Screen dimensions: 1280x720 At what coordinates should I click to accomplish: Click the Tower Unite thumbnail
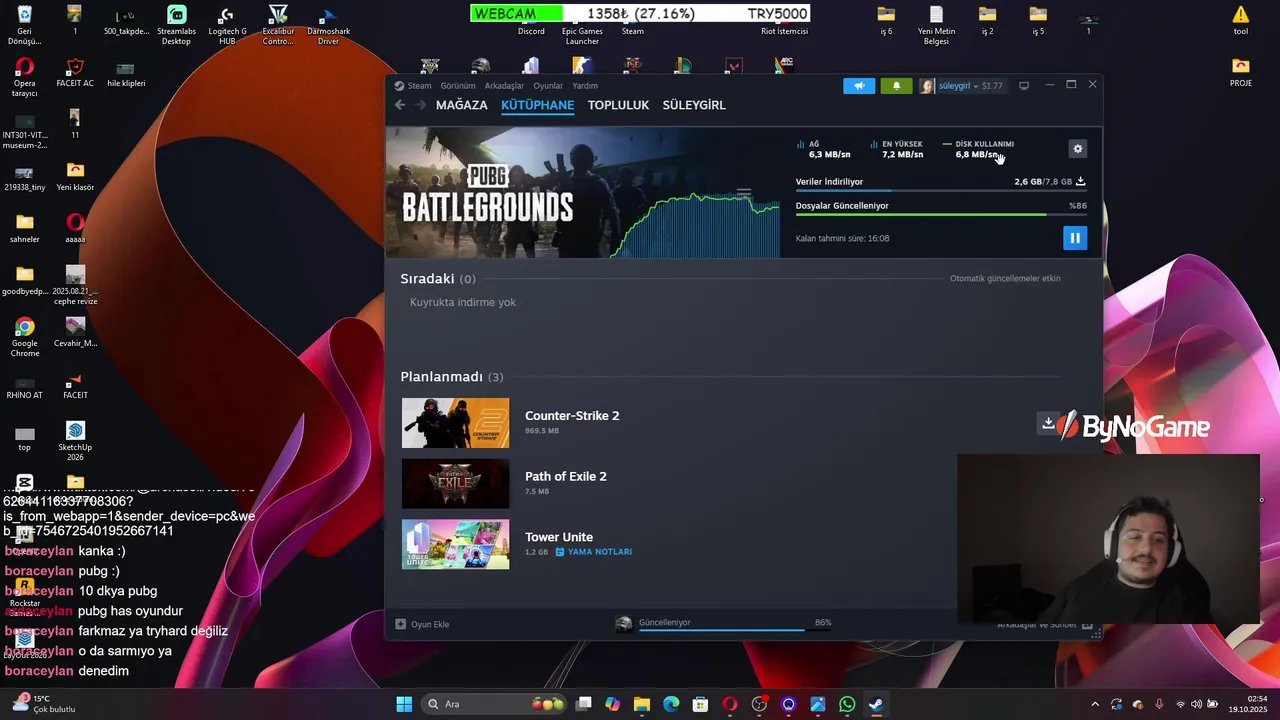click(455, 545)
